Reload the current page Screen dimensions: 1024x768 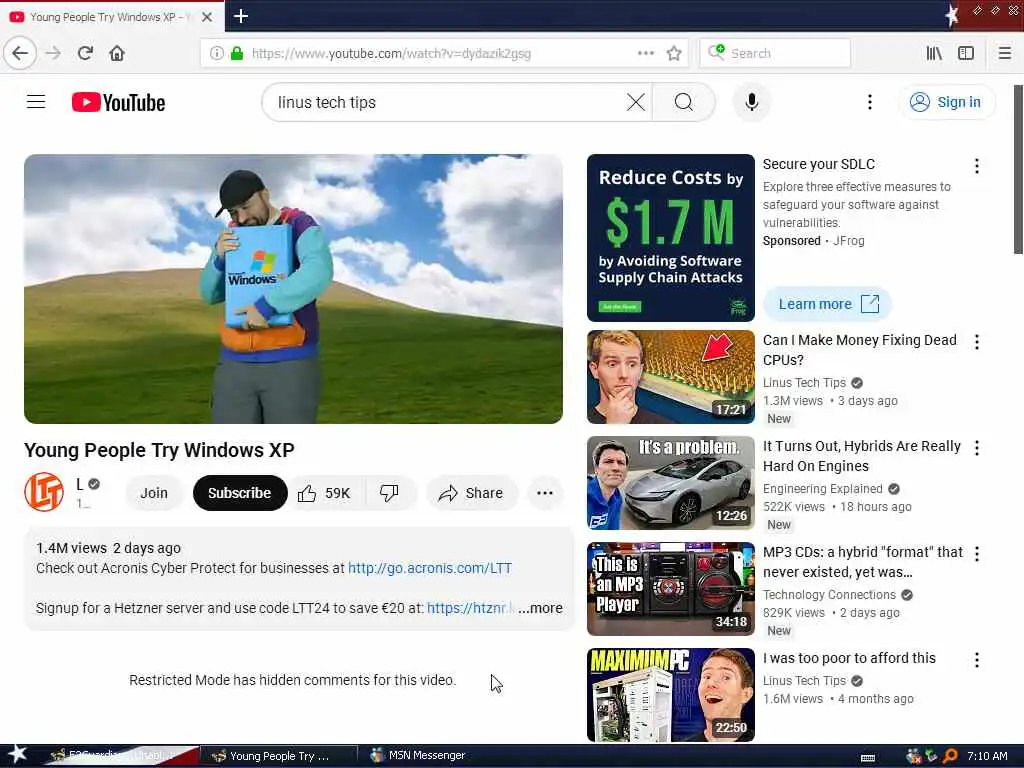85,54
